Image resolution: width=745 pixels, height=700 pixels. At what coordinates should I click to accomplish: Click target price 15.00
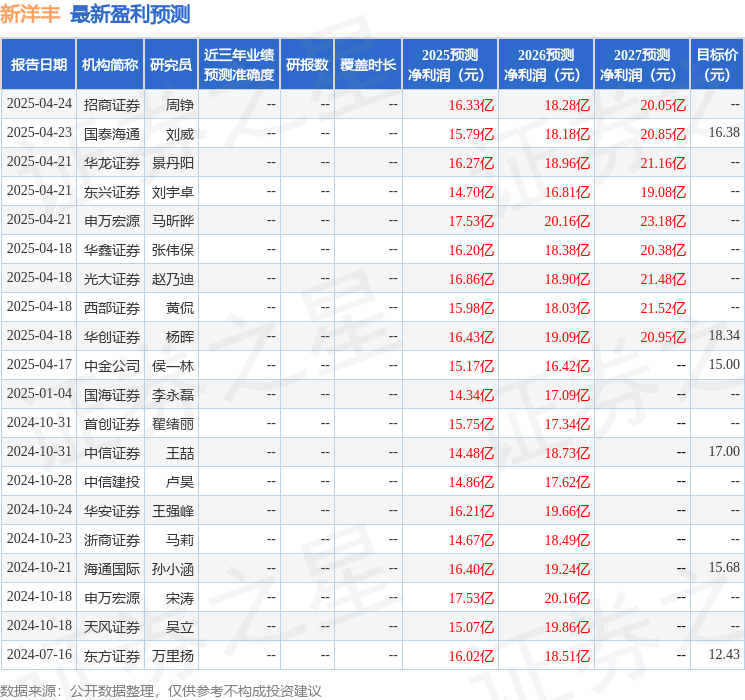[x=724, y=364]
